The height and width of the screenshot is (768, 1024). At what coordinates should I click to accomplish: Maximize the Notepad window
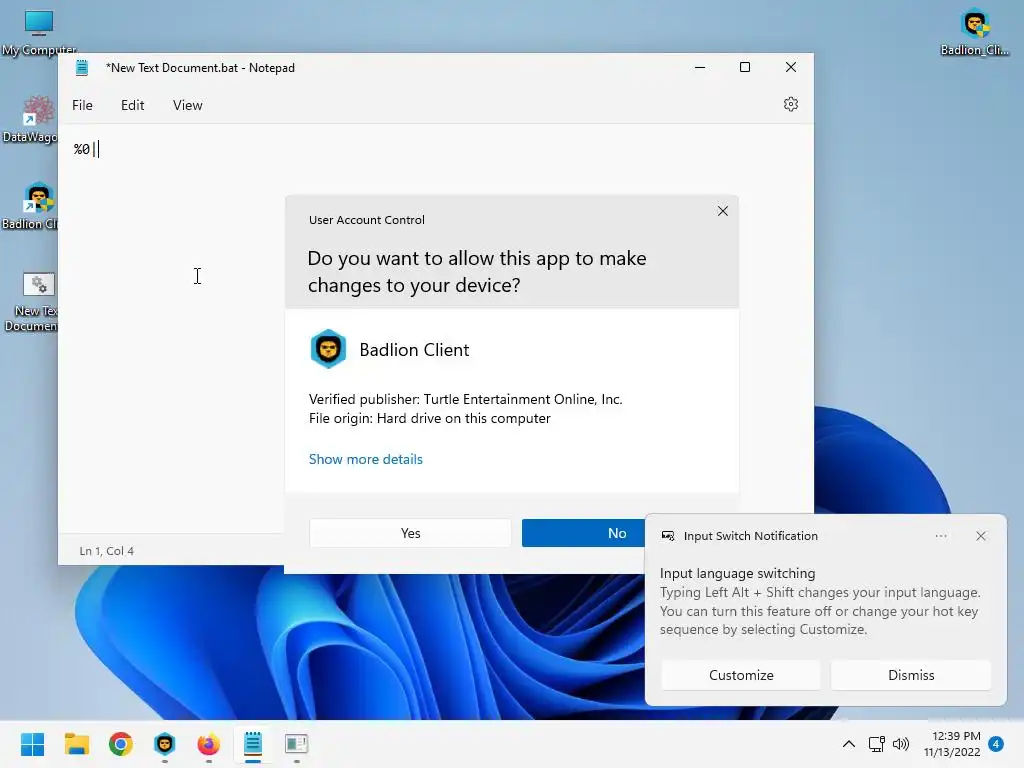(x=744, y=67)
